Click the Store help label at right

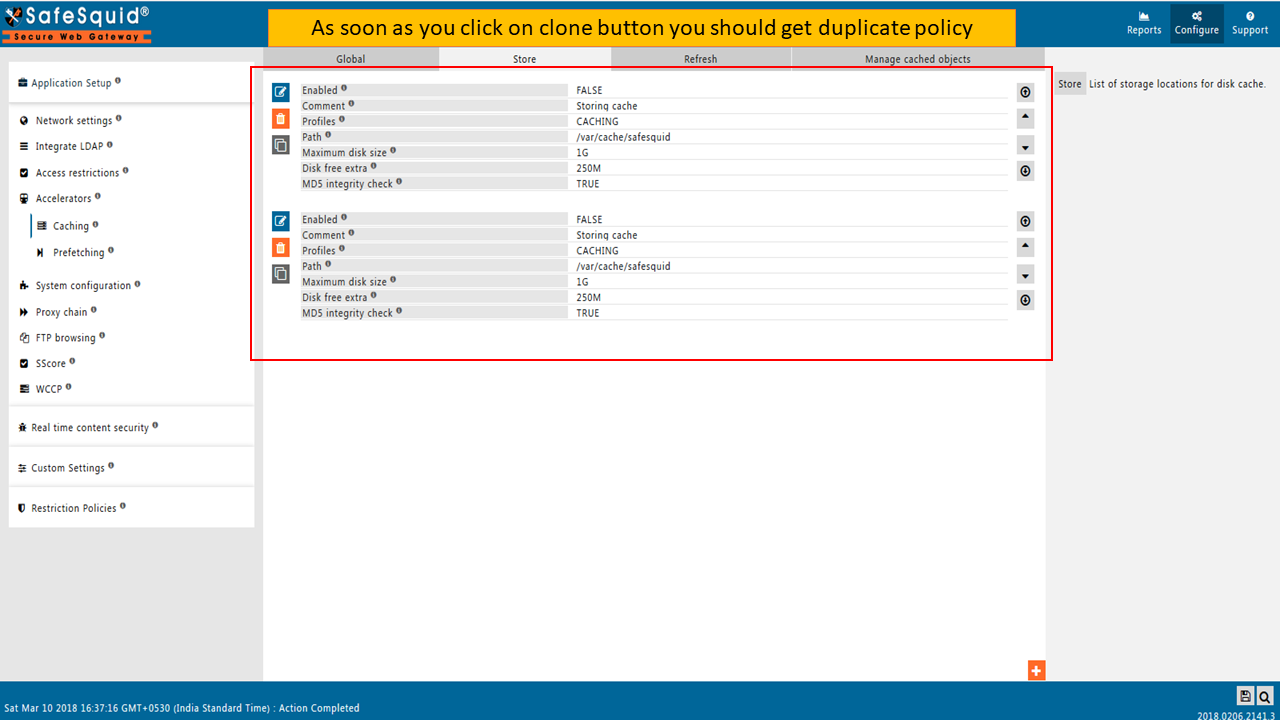[x=1070, y=84]
